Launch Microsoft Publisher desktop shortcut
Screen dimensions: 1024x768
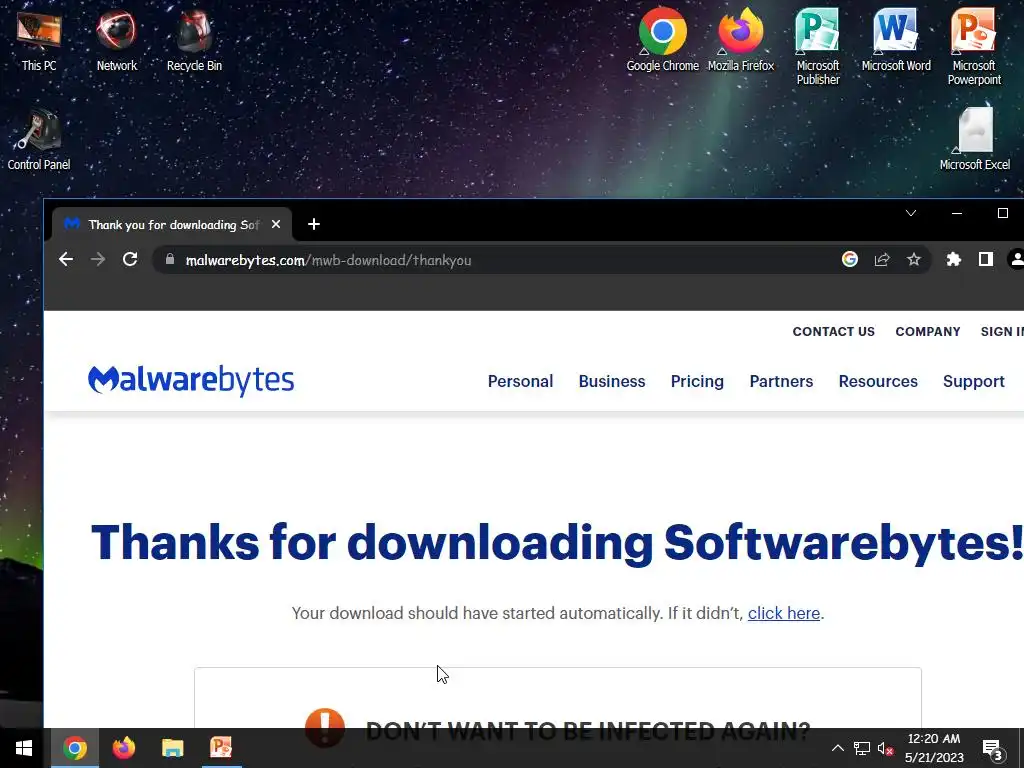click(x=818, y=47)
